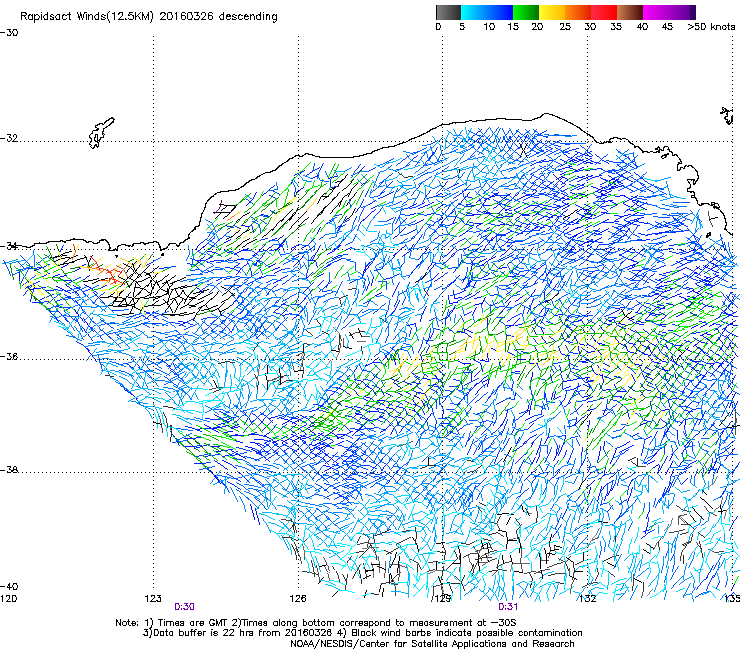Click the '126' longitude axis label

(x=298, y=599)
